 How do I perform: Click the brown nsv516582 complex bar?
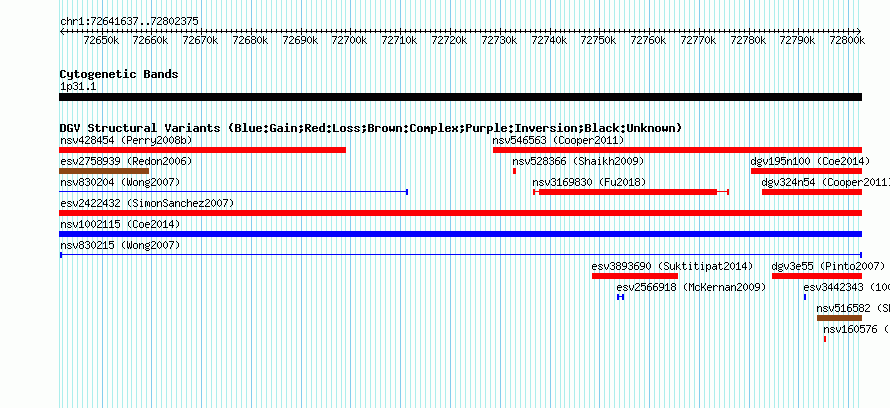pyautogui.click(x=839, y=318)
